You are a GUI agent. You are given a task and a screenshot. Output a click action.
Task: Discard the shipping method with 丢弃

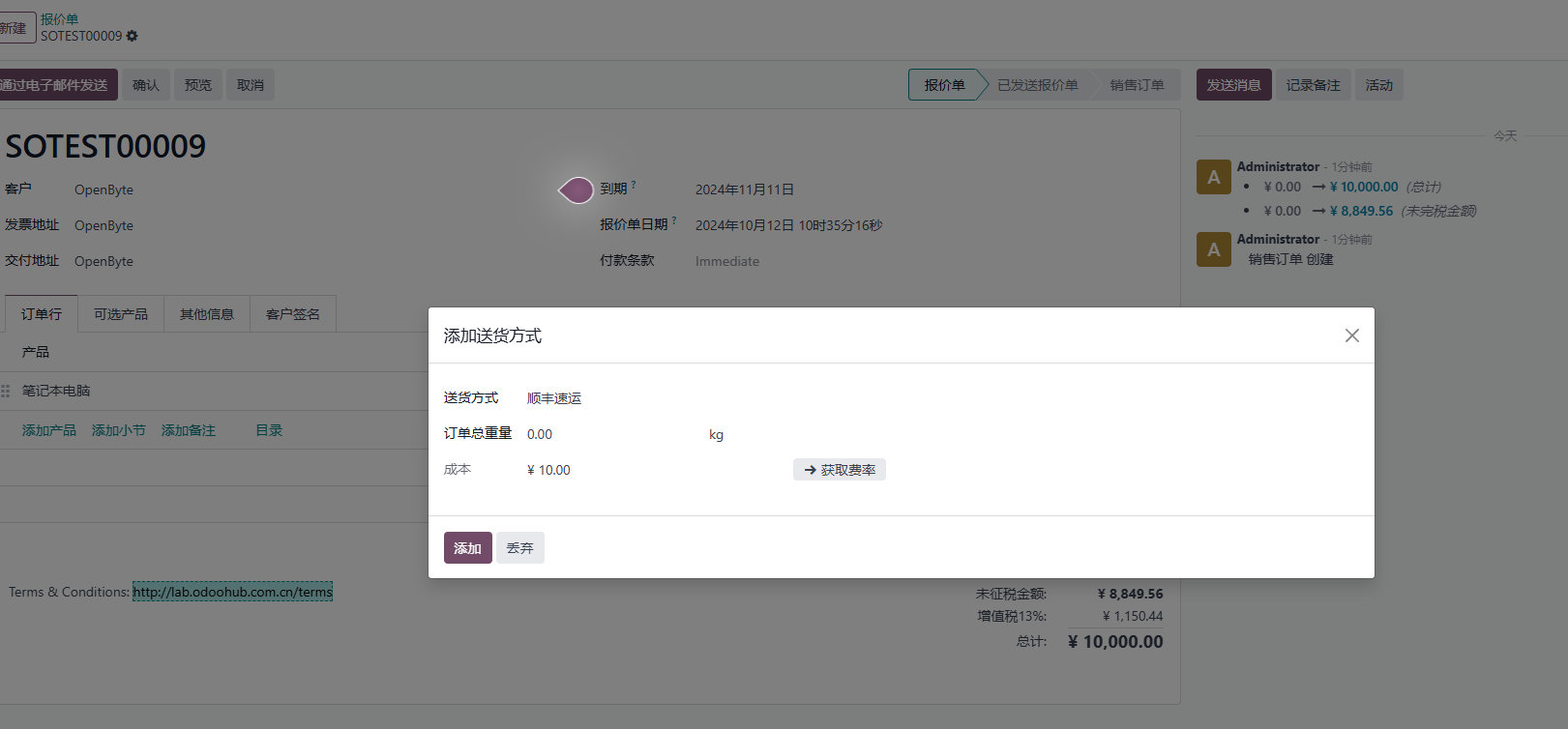tap(520, 548)
